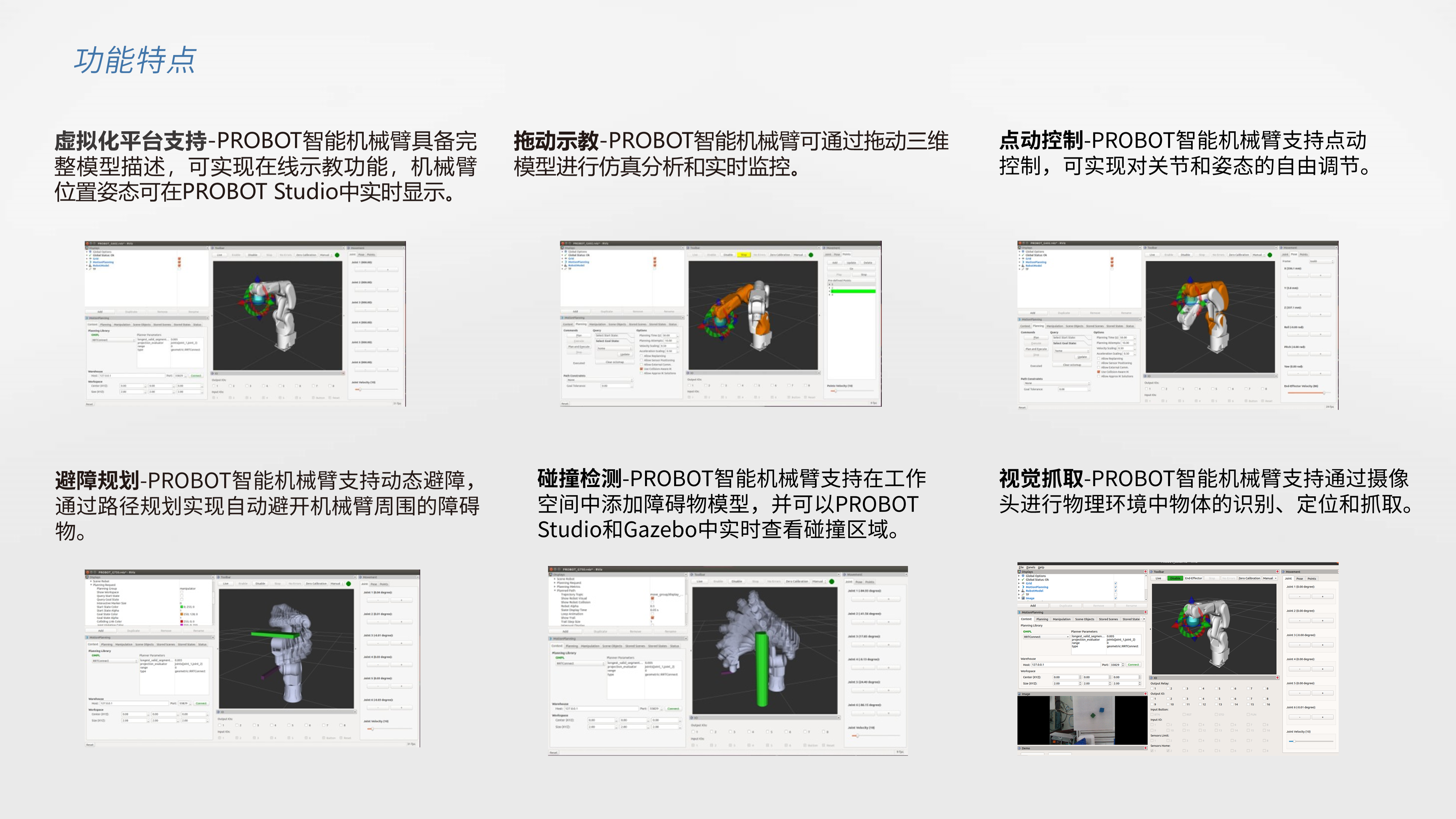1456x819 pixels.
Task: Adjust Joint Velocity slider in 视觉抓取 Movement panel
Action: point(1311,742)
